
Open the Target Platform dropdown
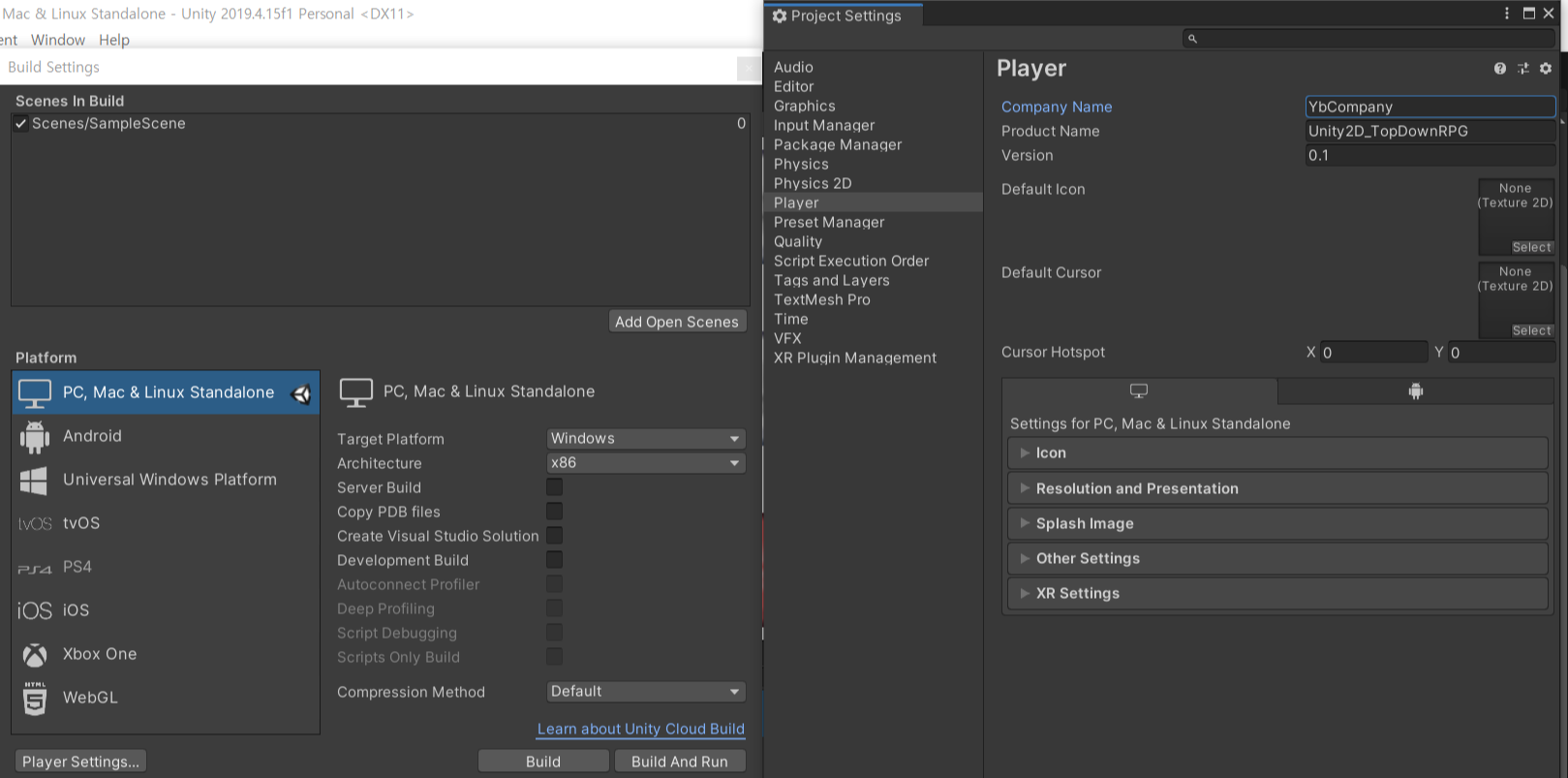(x=646, y=439)
